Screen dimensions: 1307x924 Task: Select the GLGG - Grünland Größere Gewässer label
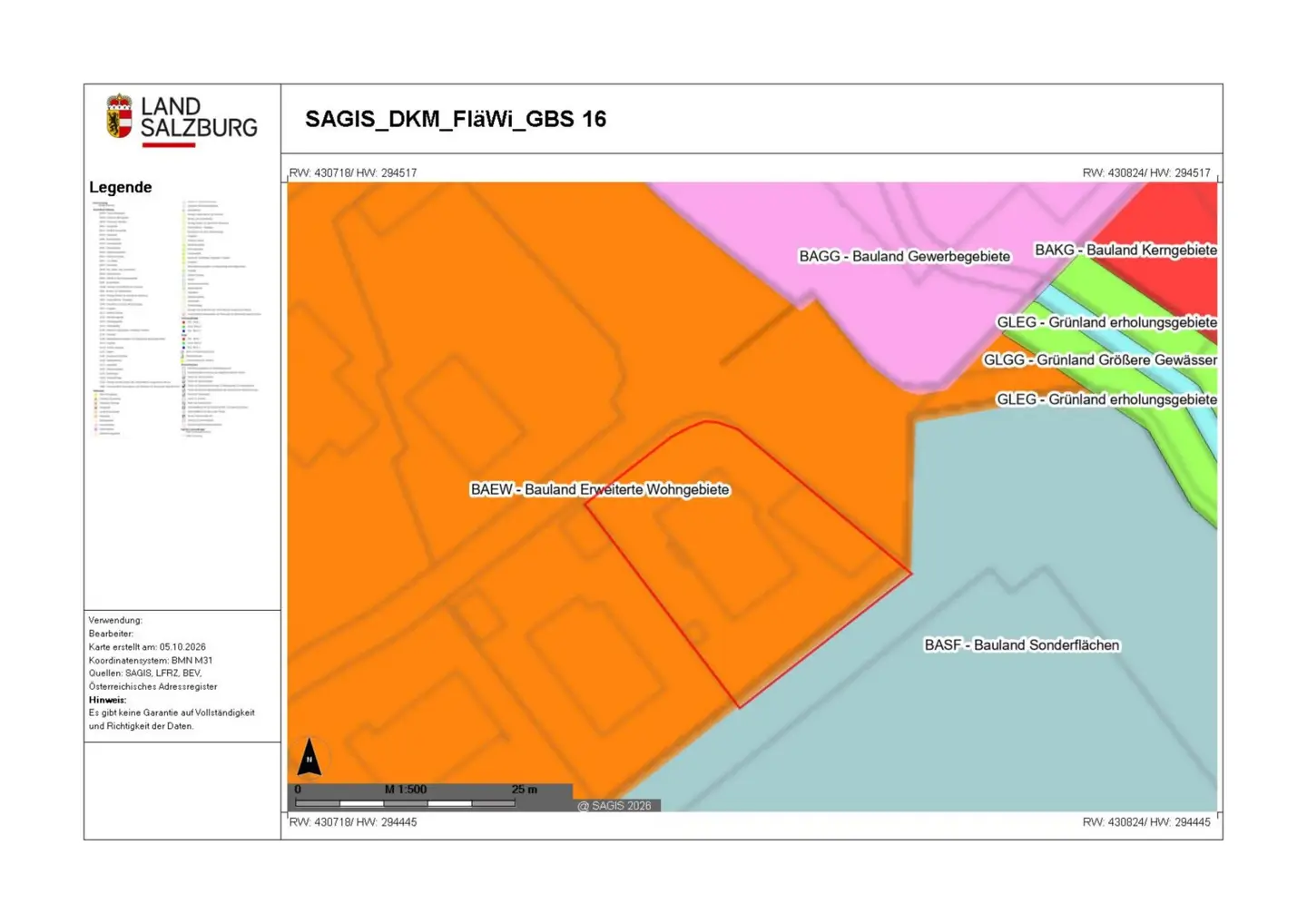pyautogui.click(x=1100, y=359)
